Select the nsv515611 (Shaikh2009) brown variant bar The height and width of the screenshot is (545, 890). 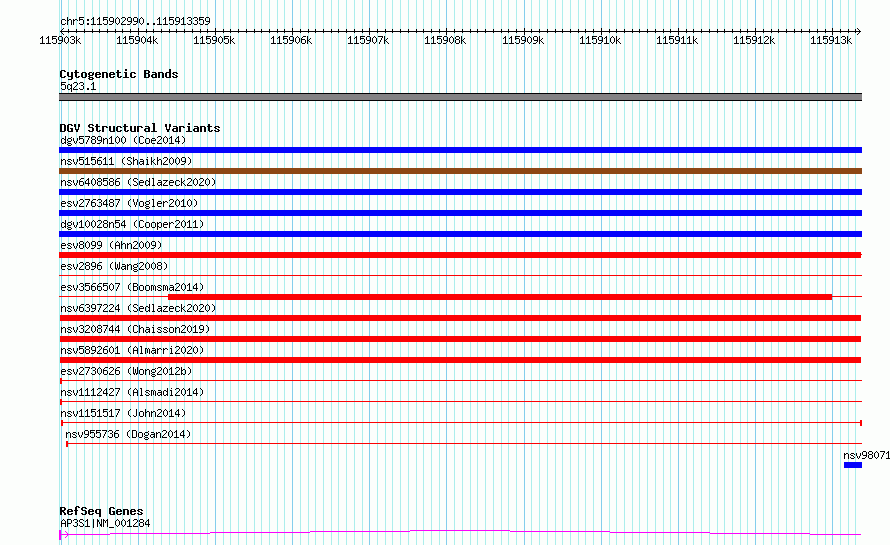[460, 171]
